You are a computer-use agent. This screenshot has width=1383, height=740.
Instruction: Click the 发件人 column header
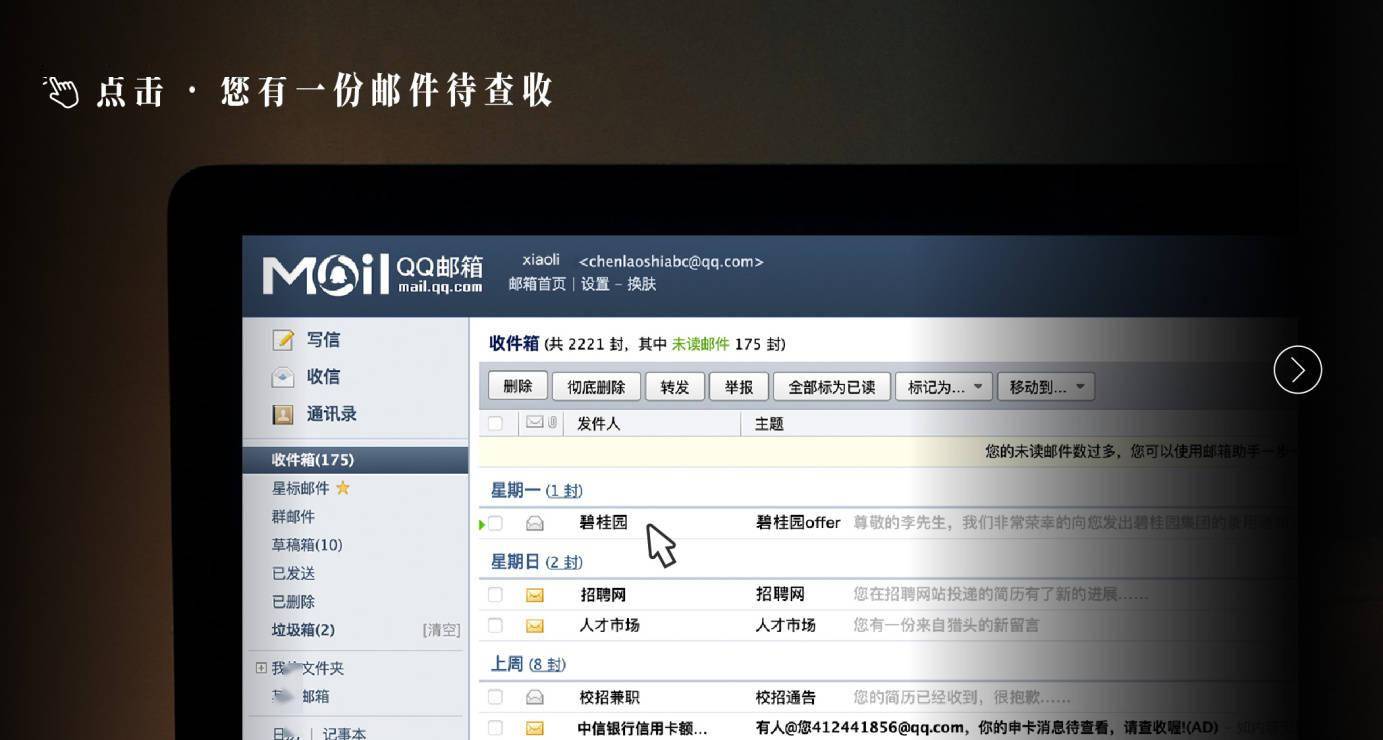click(598, 424)
